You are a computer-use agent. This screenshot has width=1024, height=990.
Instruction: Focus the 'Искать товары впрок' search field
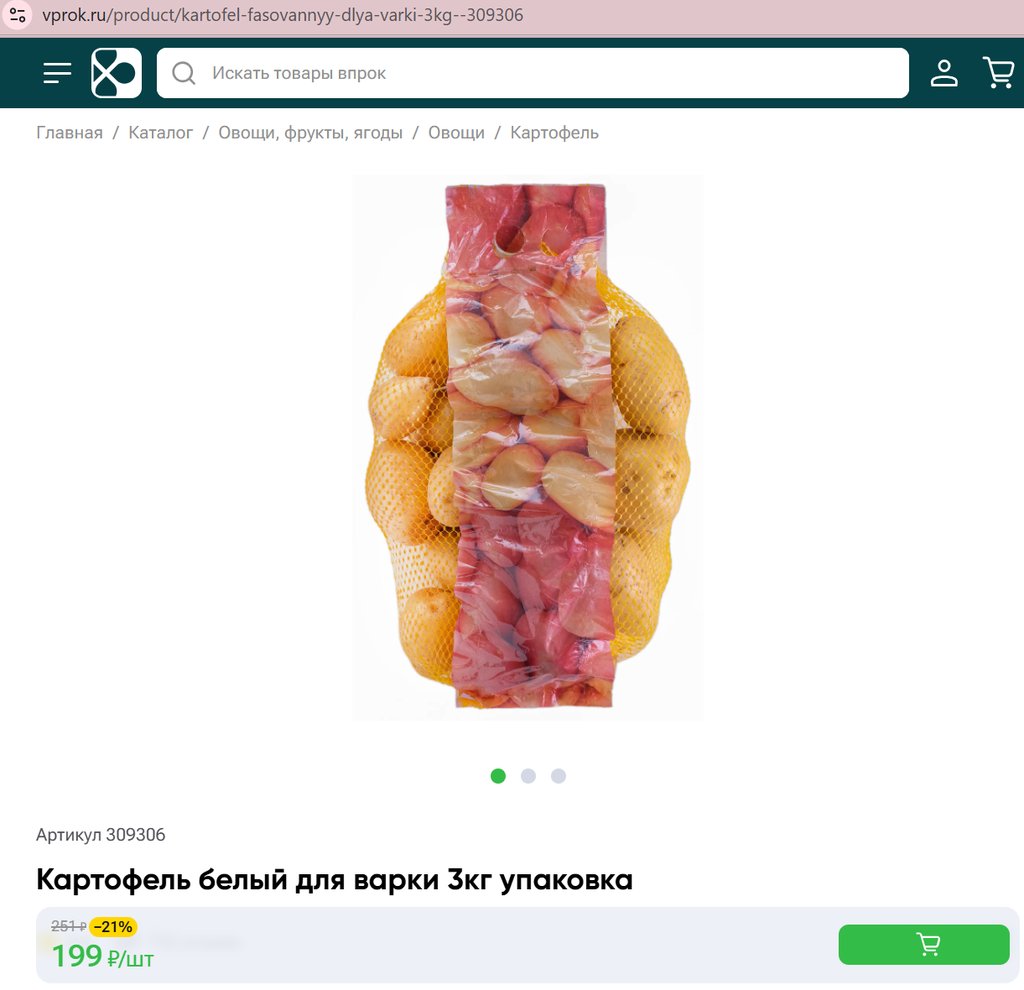(532, 73)
